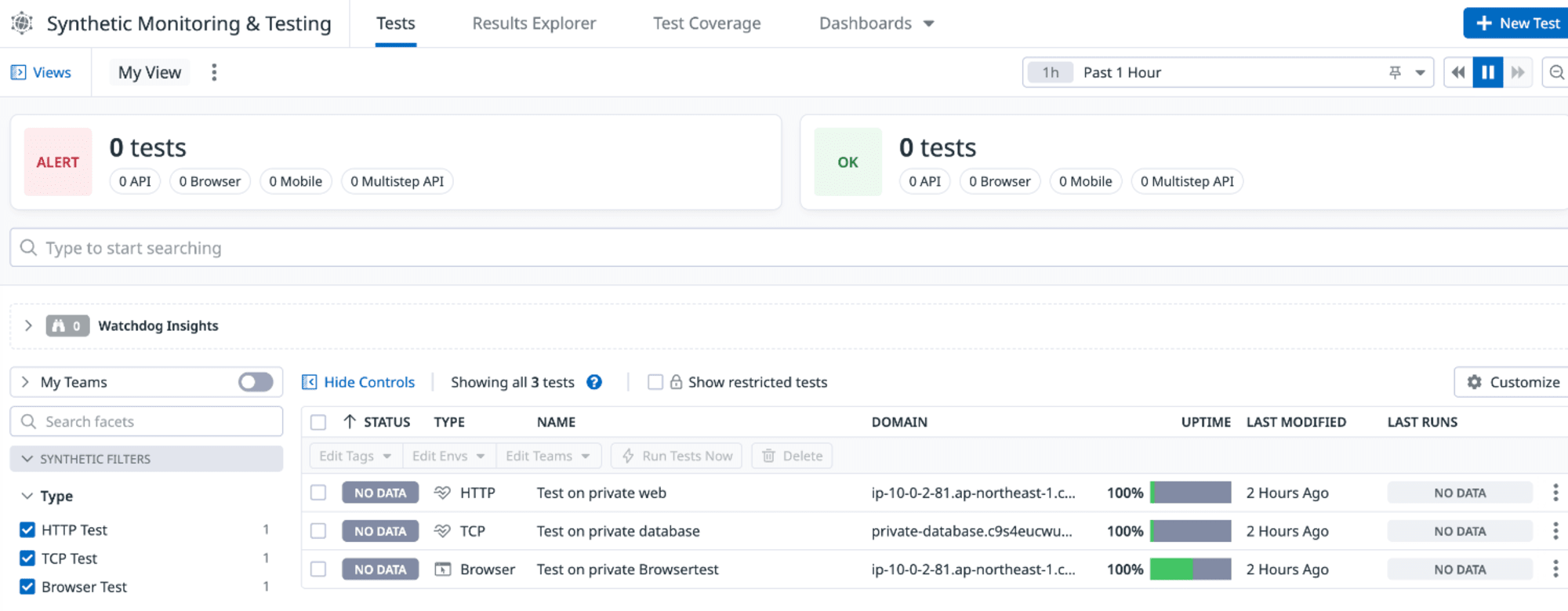Switch to the Tests tab
Viewport: 1568px width, 611px height.
click(396, 24)
